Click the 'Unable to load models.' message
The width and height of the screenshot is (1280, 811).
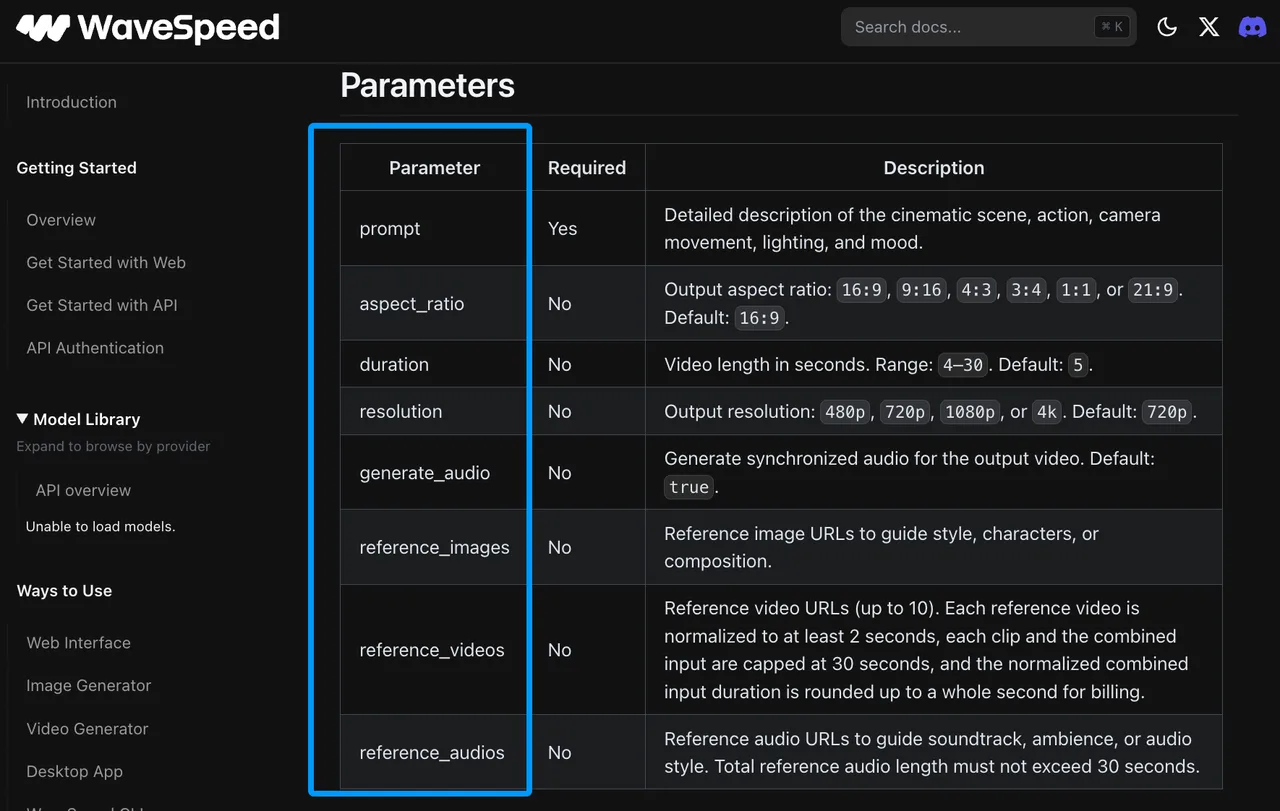(x=100, y=526)
